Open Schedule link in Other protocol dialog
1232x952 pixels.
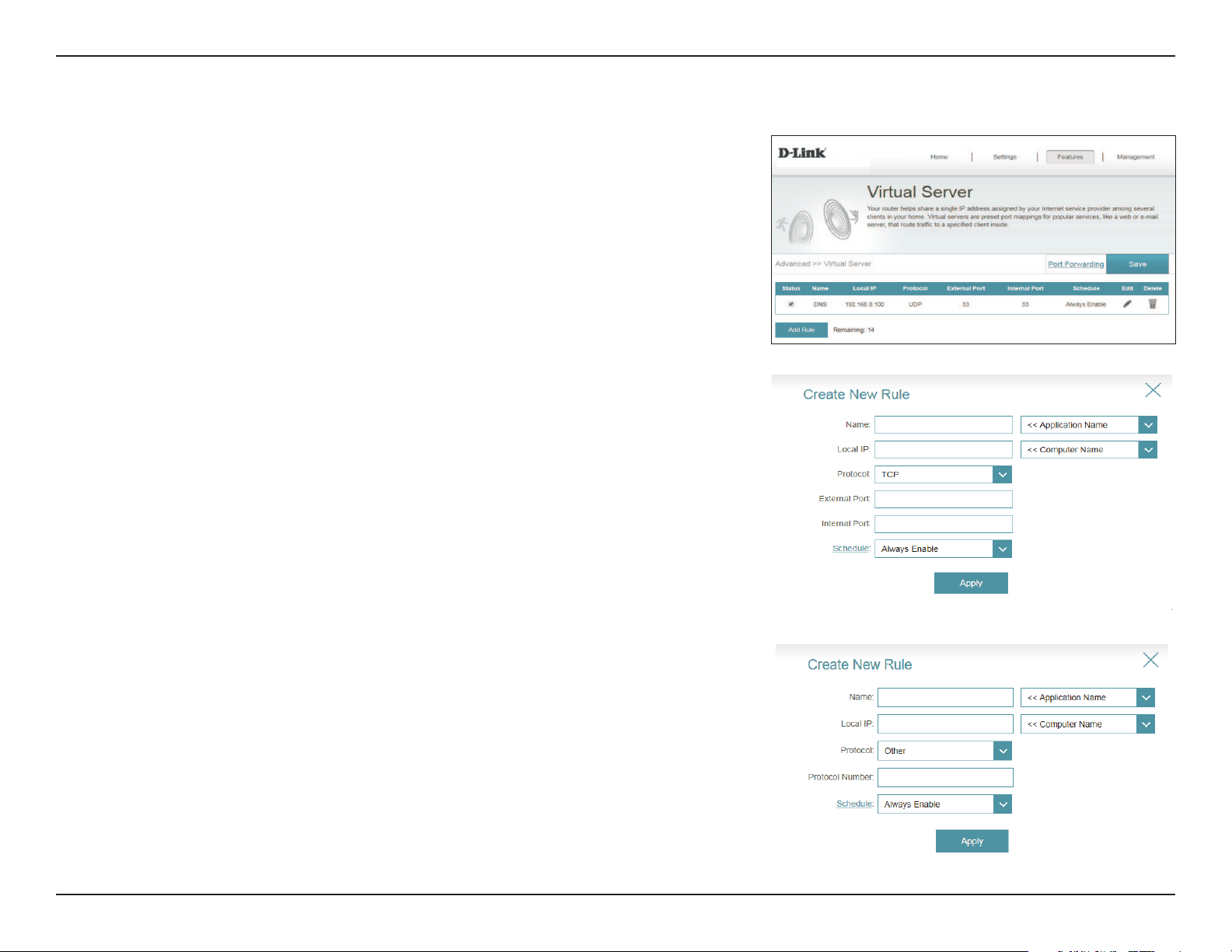point(854,804)
